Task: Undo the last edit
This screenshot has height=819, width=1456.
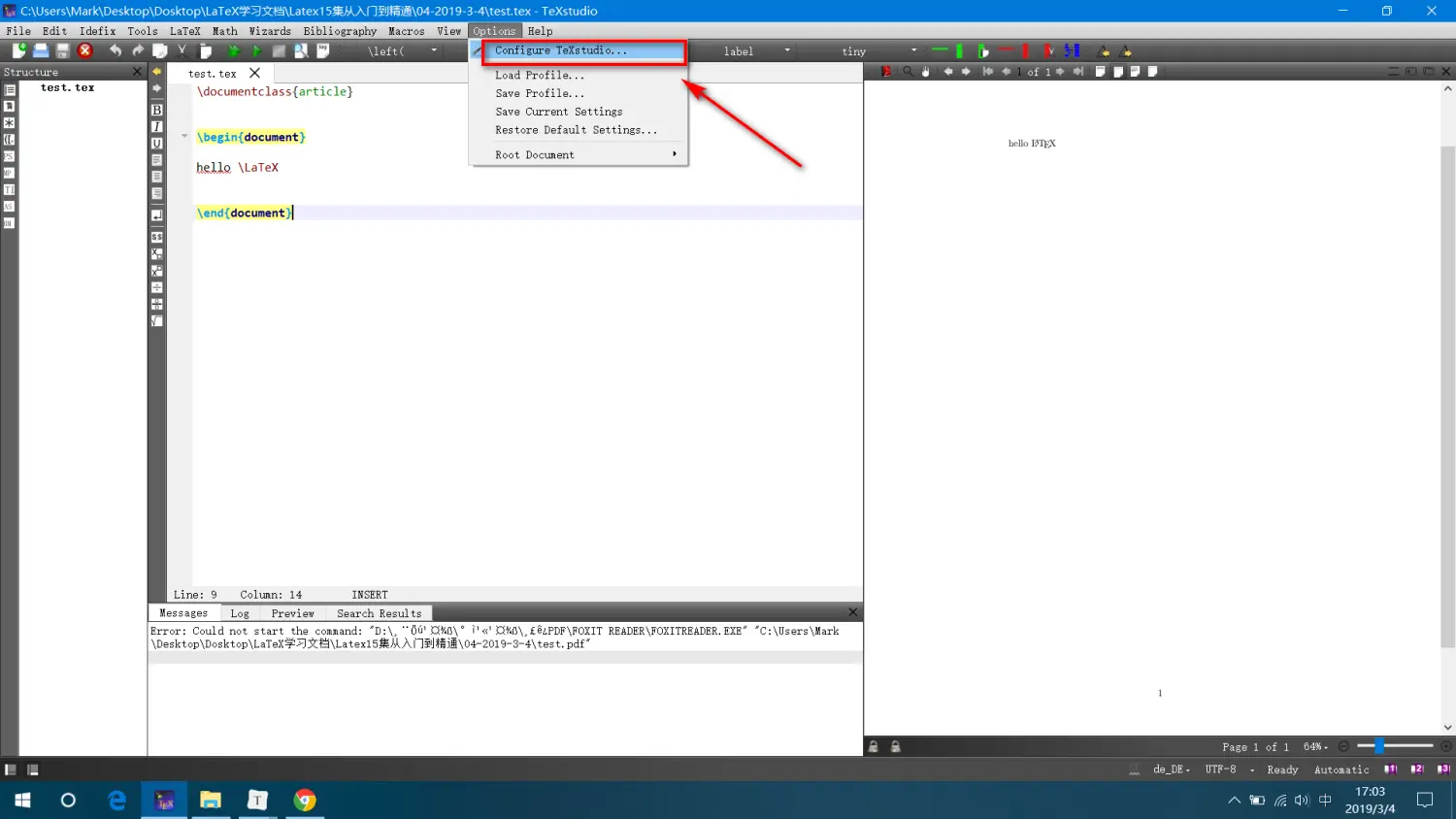Action: (x=116, y=50)
